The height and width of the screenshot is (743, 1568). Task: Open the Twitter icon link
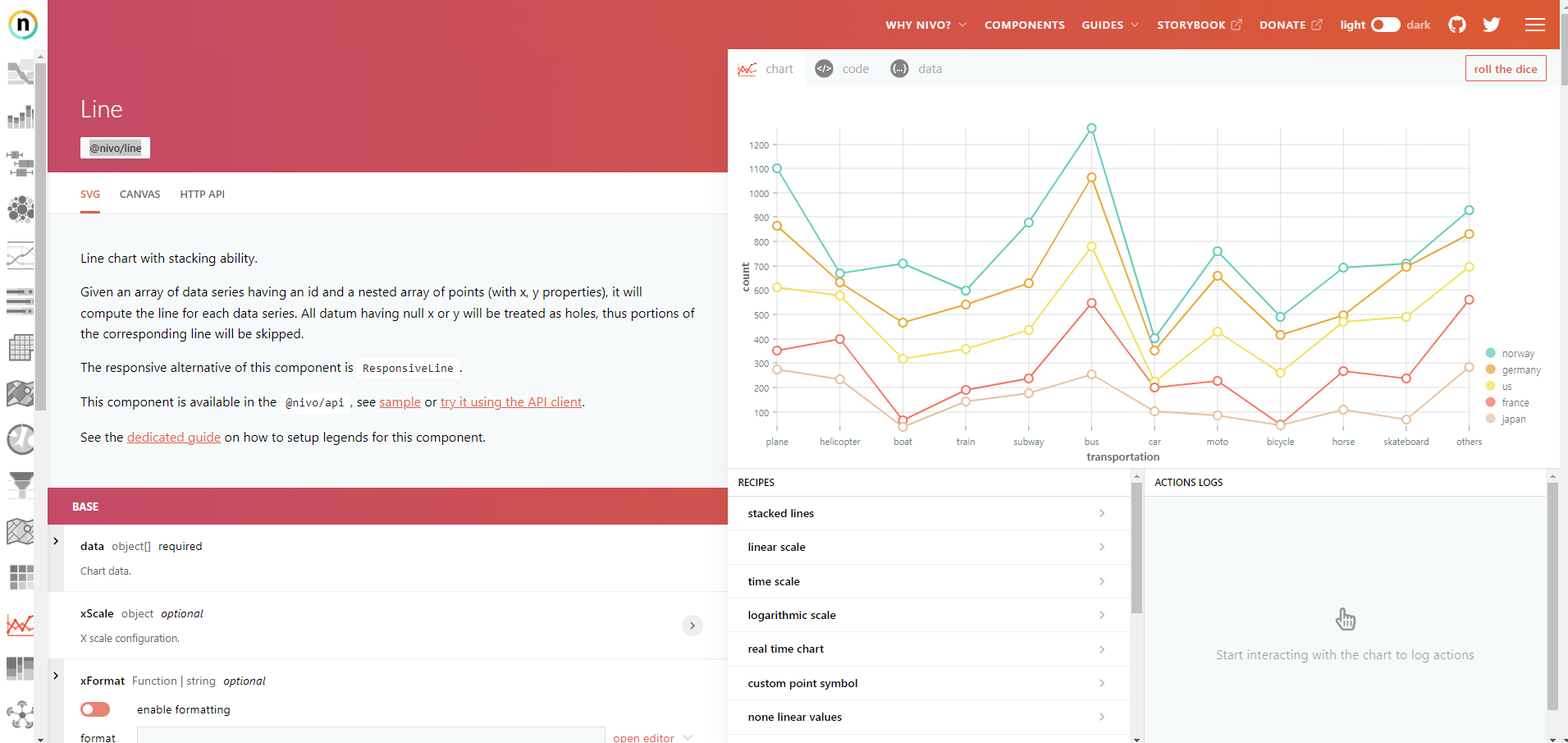click(1492, 25)
